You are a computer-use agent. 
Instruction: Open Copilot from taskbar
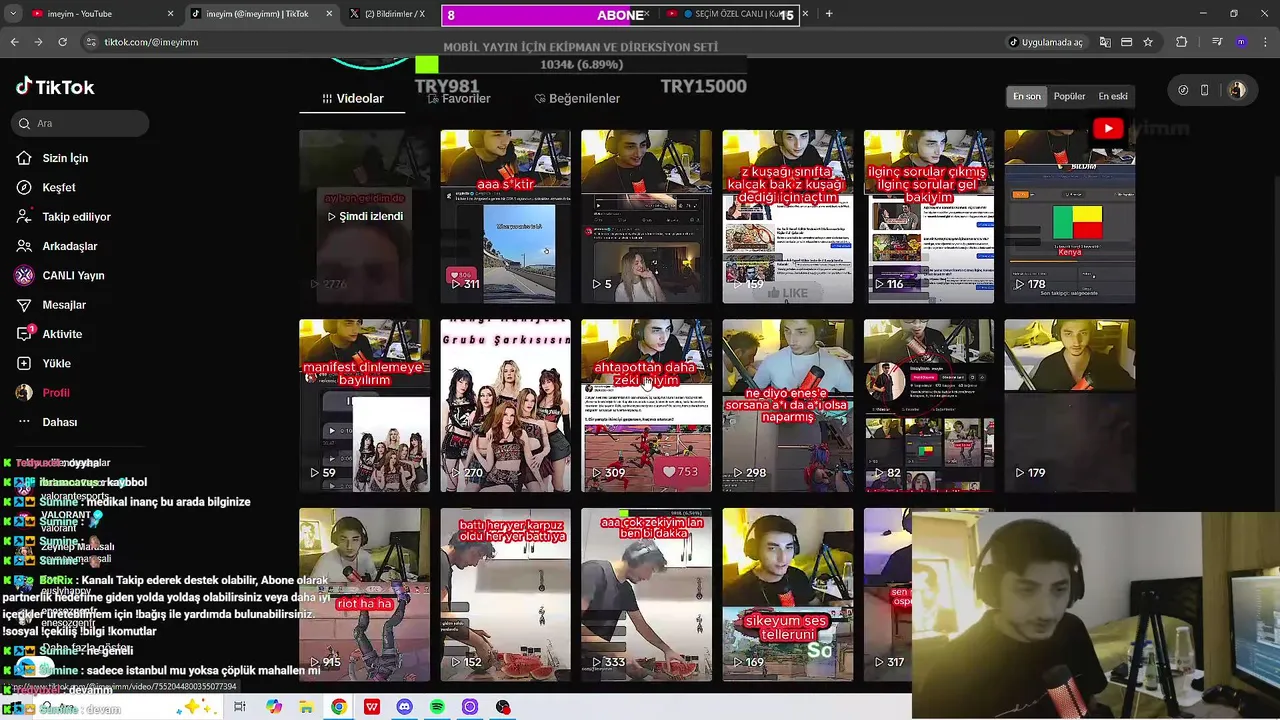point(274,707)
